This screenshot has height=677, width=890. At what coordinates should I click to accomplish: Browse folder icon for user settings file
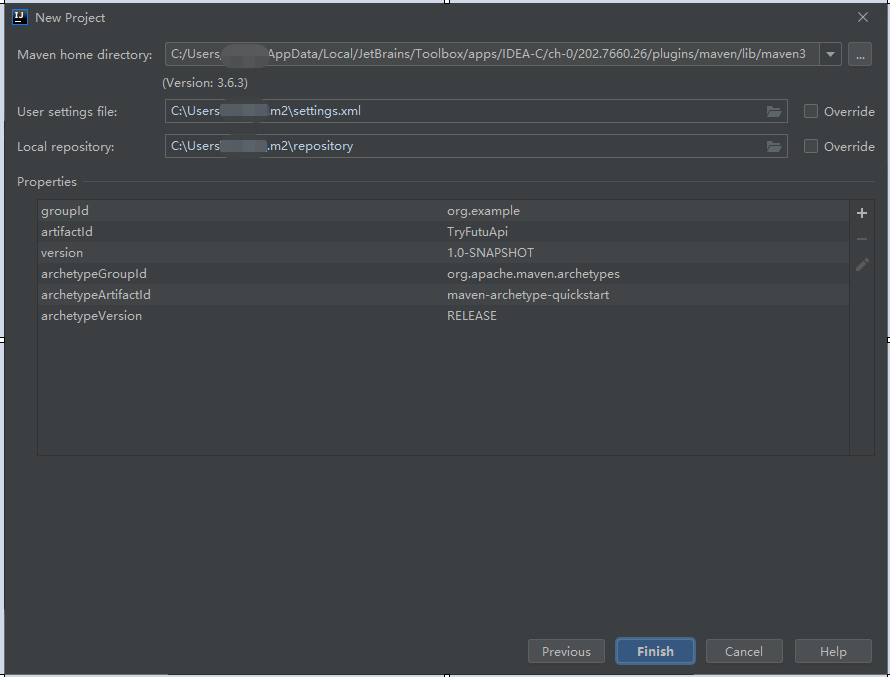(774, 111)
